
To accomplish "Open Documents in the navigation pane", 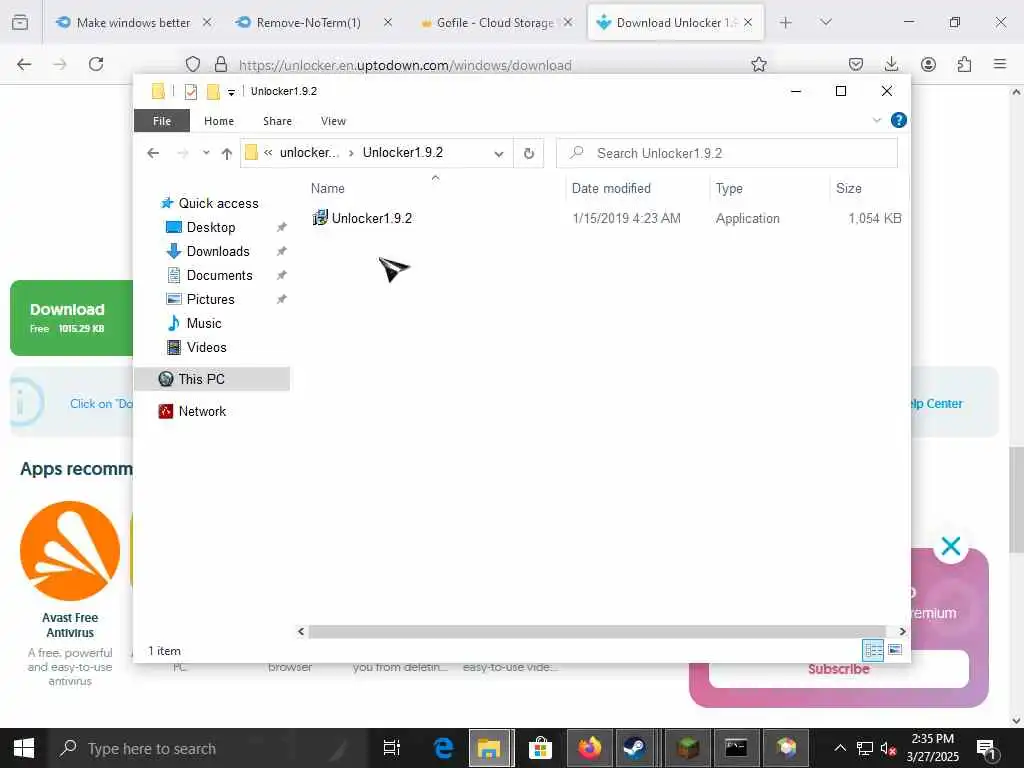I will click(x=219, y=276).
